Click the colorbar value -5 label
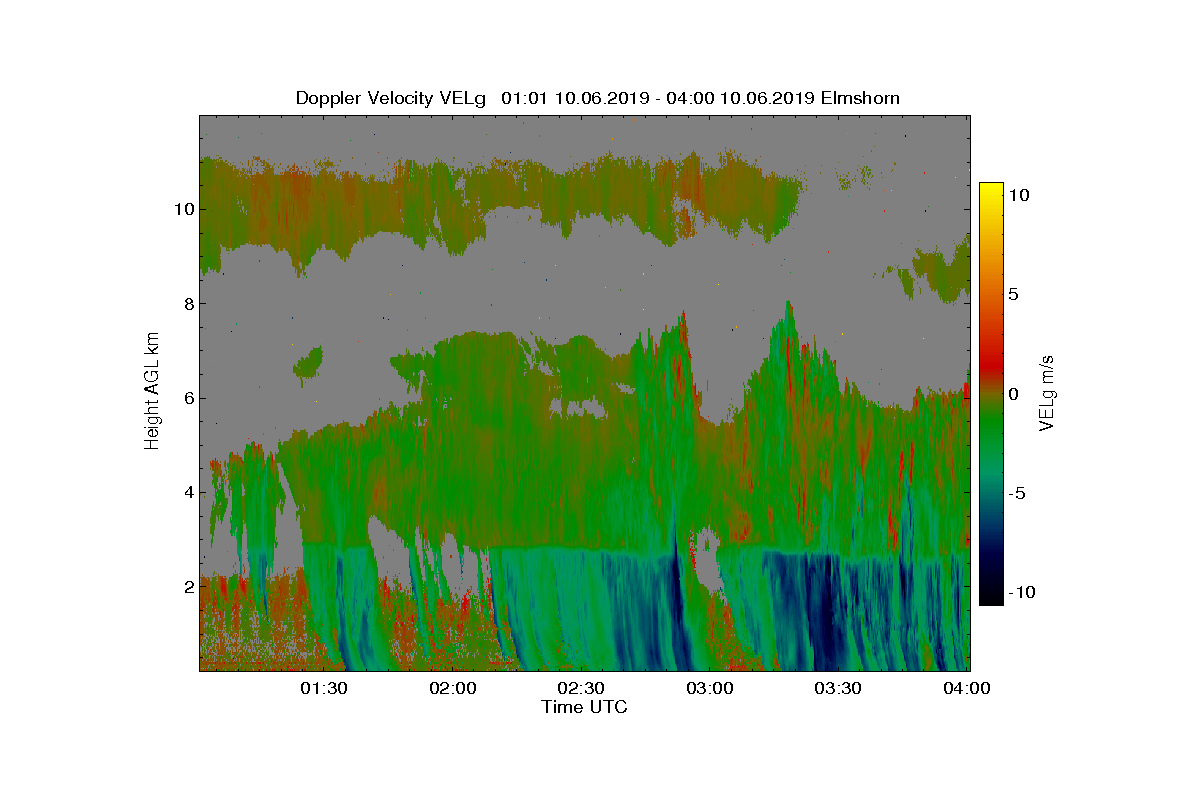The height and width of the screenshot is (800, 1200). point(1017,493)
